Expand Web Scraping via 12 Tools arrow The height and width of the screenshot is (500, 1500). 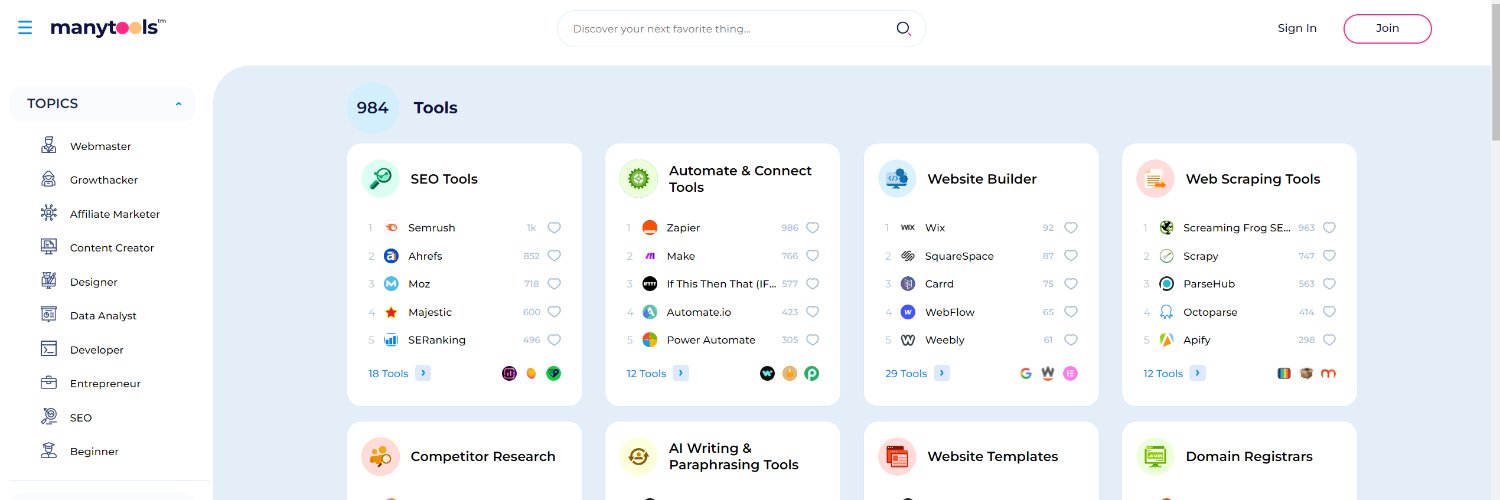[x=1198, y=373]
